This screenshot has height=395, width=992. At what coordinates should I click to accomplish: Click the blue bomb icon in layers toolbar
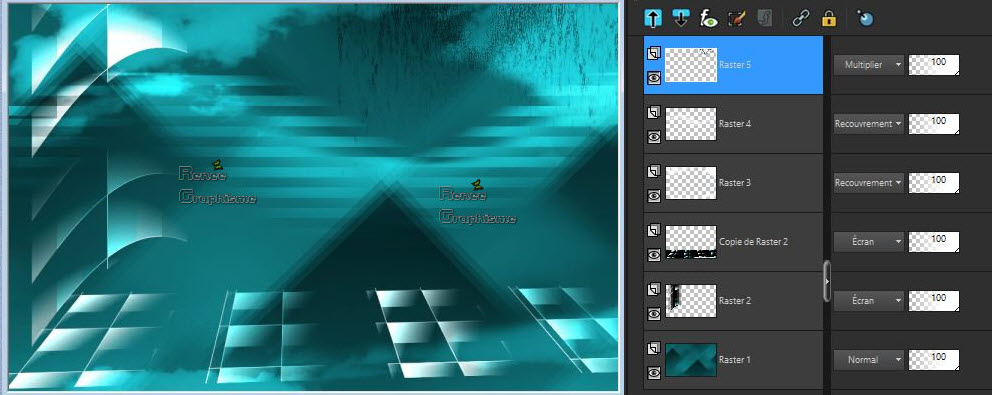[865, 18]
